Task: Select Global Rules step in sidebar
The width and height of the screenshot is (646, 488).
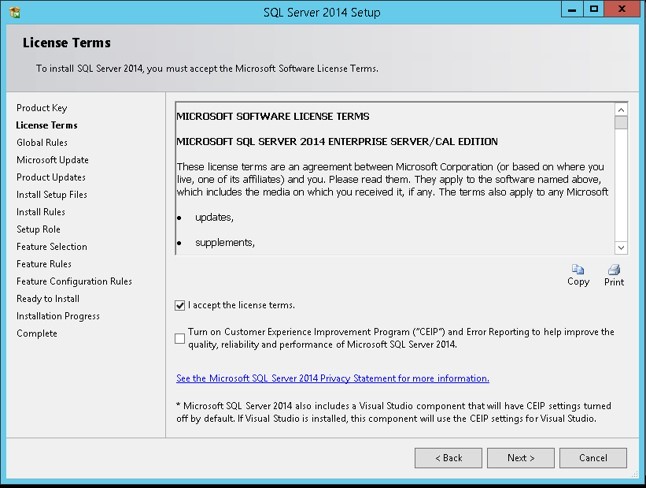Action: [x=42, y=143]
